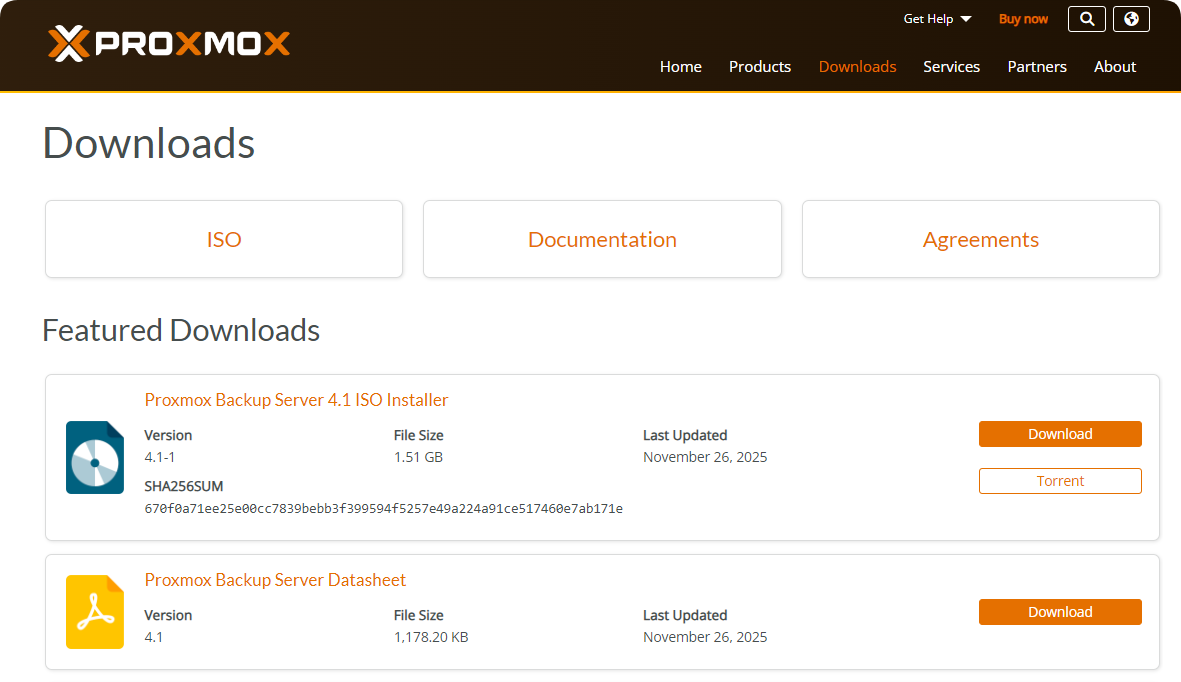
Task: Click the Proxmox logo in header
Action: [x=169, y=43]
